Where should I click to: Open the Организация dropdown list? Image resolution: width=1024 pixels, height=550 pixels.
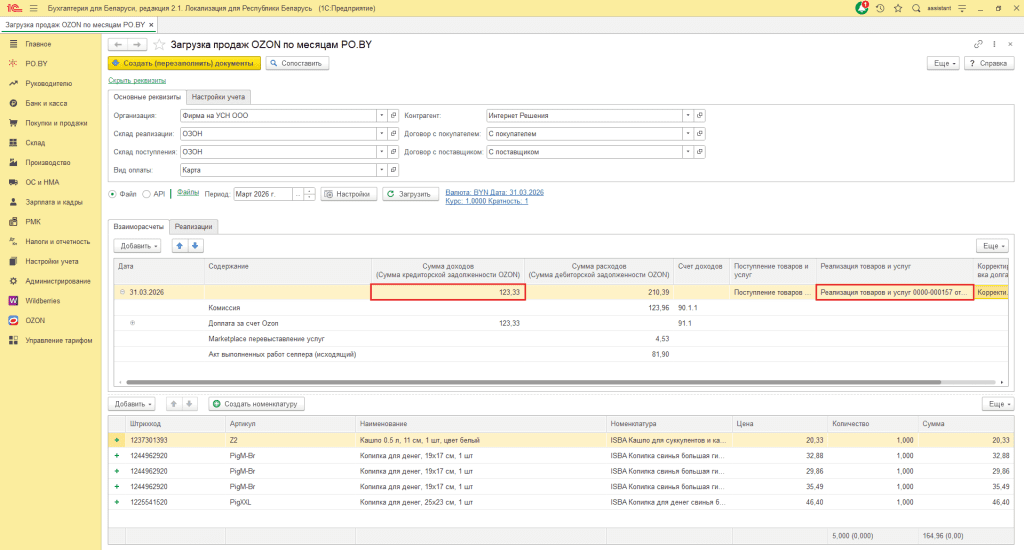381,116
